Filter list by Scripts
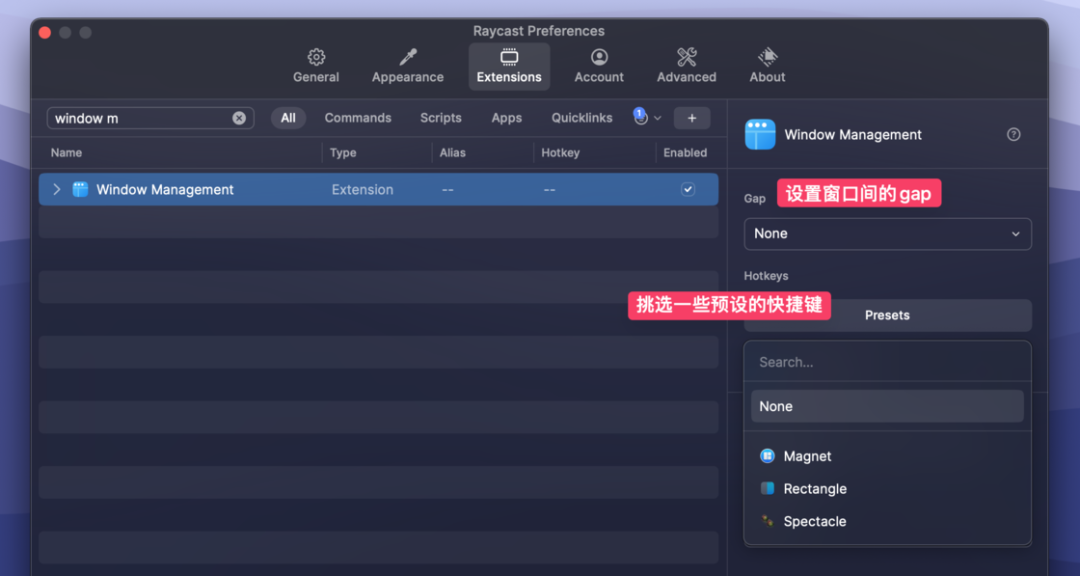The image size is (1080, 576). tap(441, 118)
